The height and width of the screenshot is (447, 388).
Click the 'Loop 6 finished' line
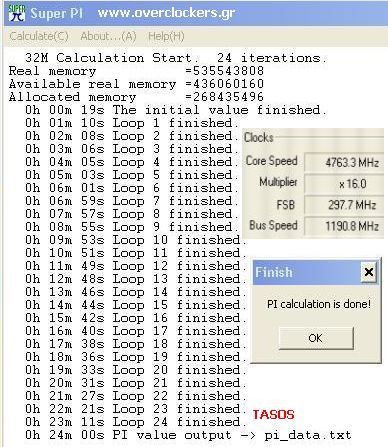132,188
